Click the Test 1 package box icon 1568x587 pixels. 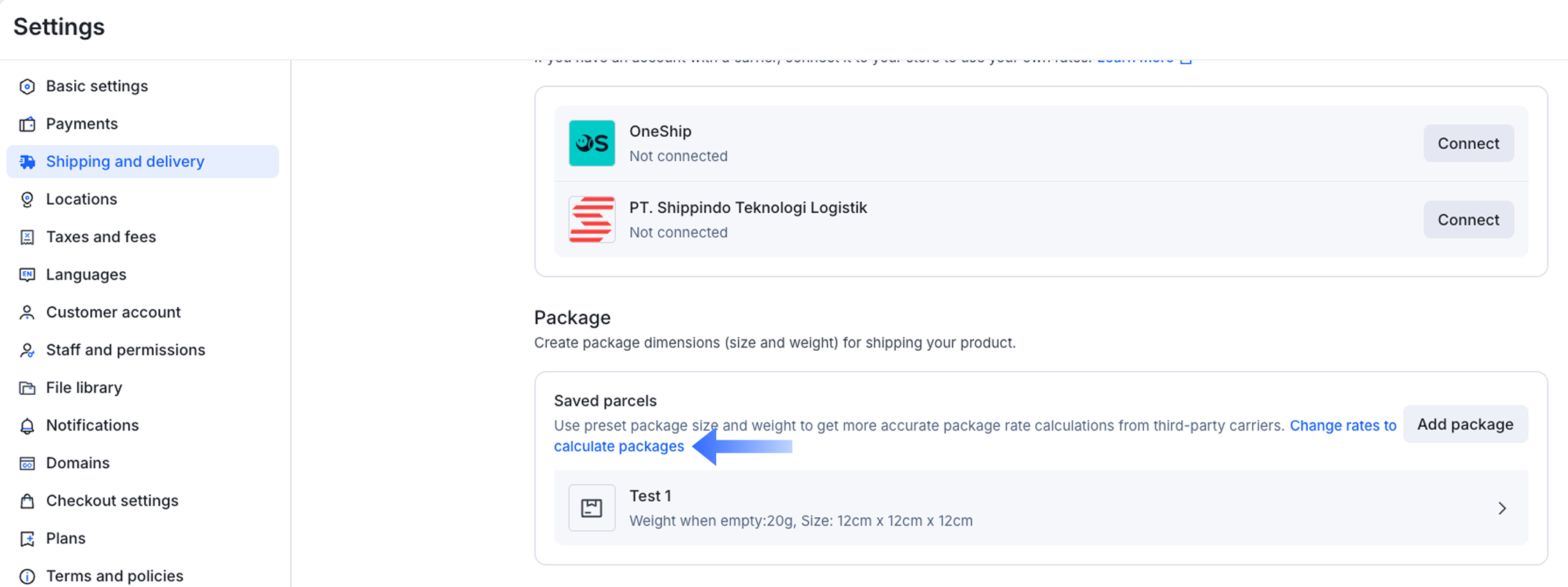592,508
